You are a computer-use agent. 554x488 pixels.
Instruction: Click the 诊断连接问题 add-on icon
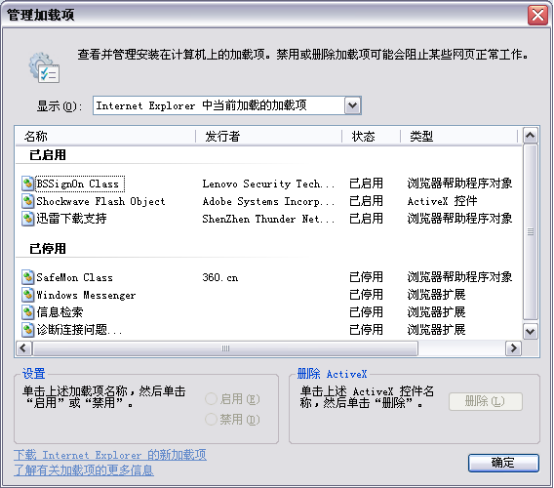coord(28,330)
